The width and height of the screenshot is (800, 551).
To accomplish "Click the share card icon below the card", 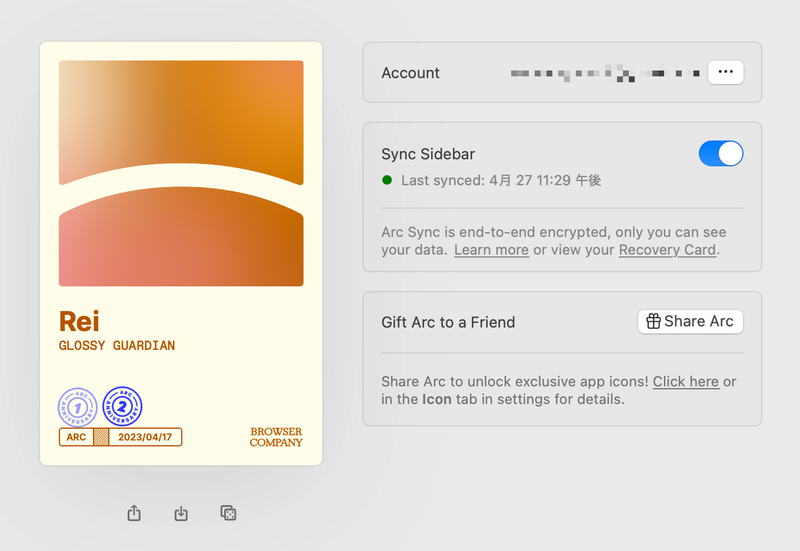I will [x=135, y=513].
